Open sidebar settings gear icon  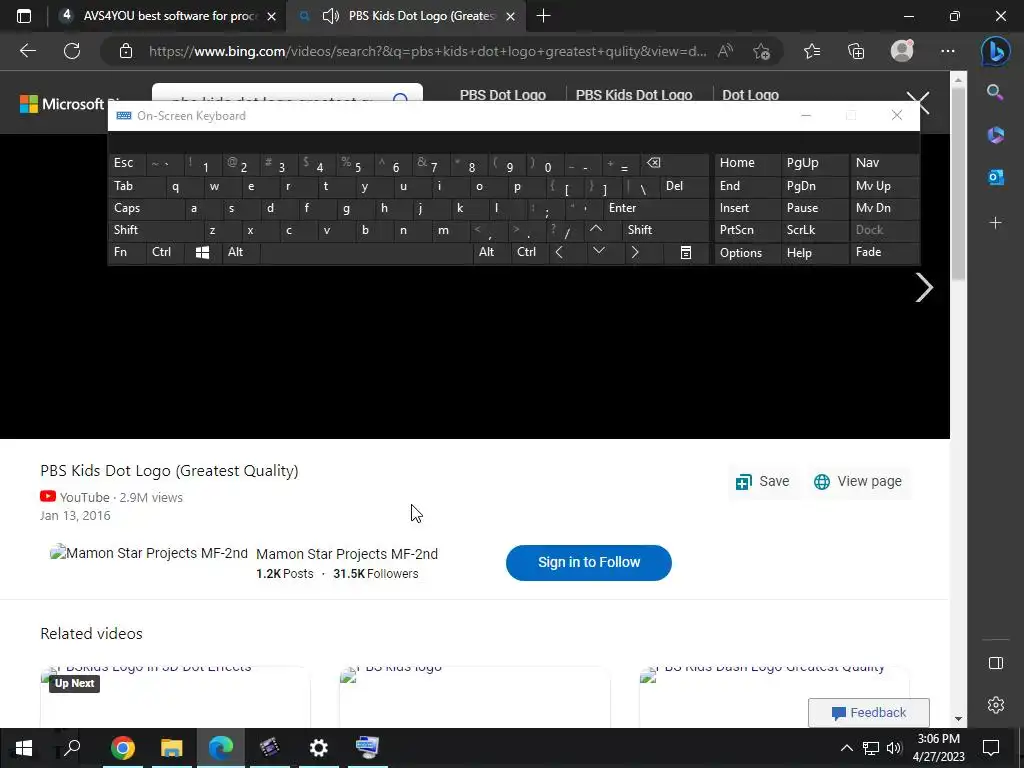(x=995, y=705)
